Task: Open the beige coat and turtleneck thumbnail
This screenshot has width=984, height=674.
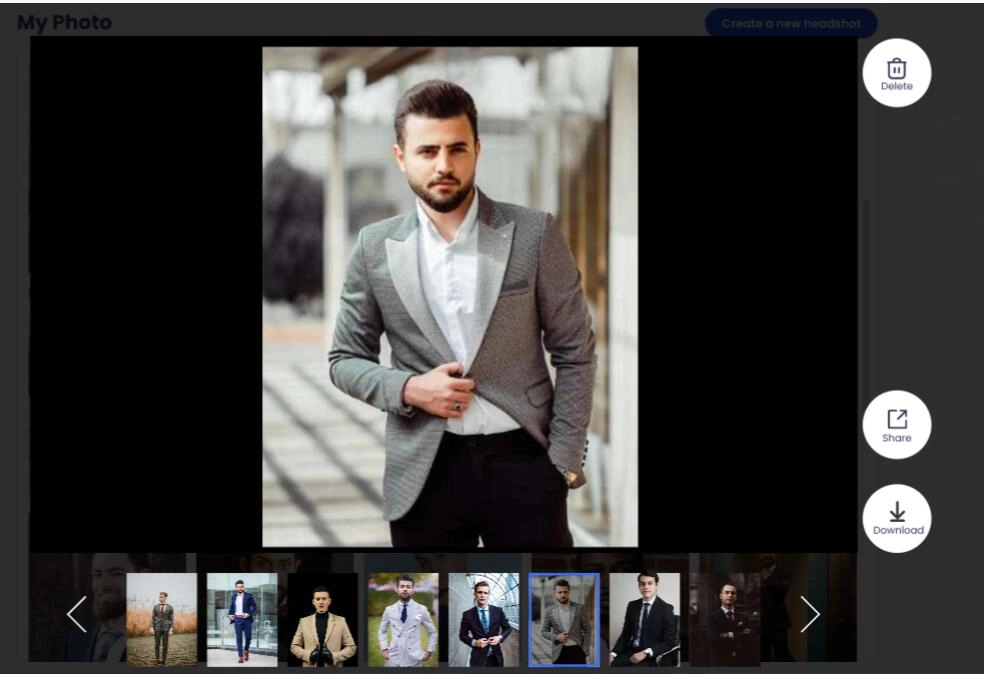Action: [x=323, y=619]
